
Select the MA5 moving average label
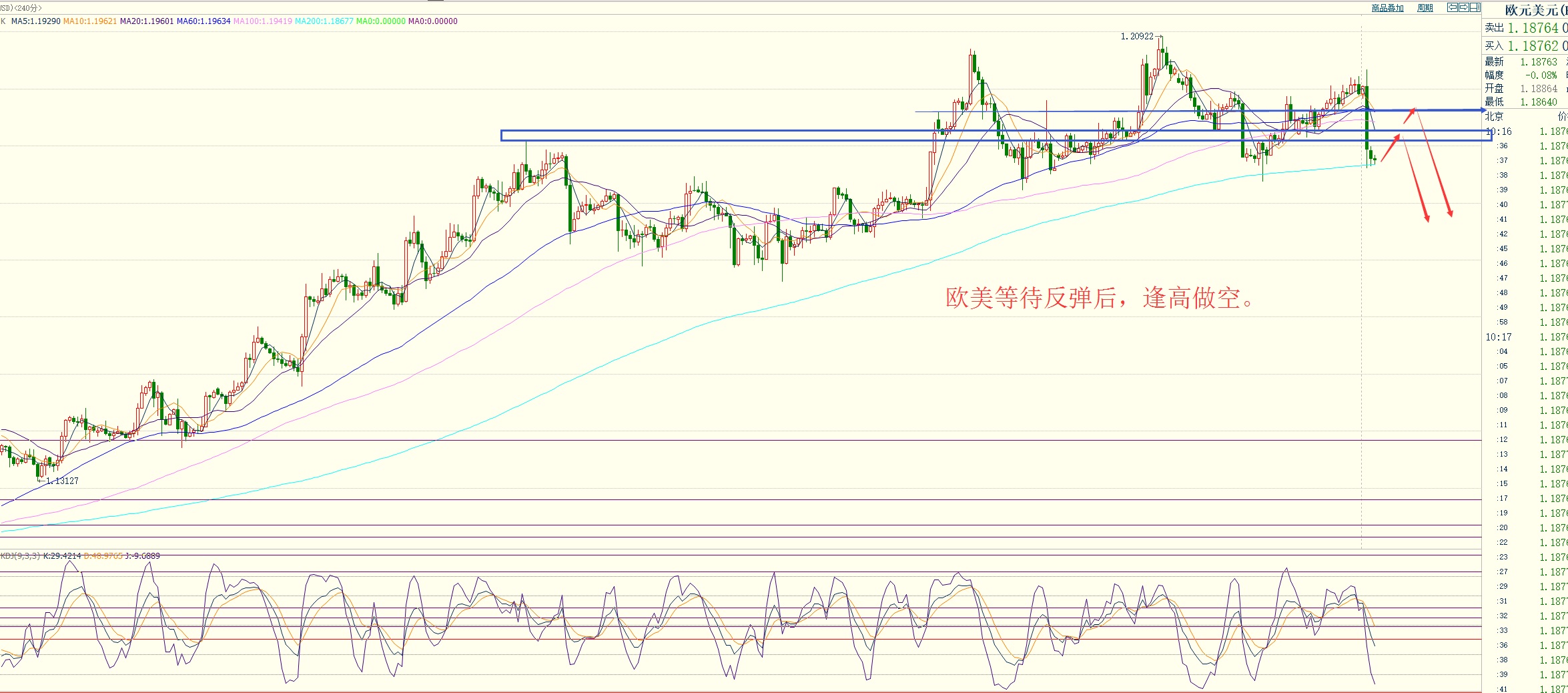pos(35,21)
